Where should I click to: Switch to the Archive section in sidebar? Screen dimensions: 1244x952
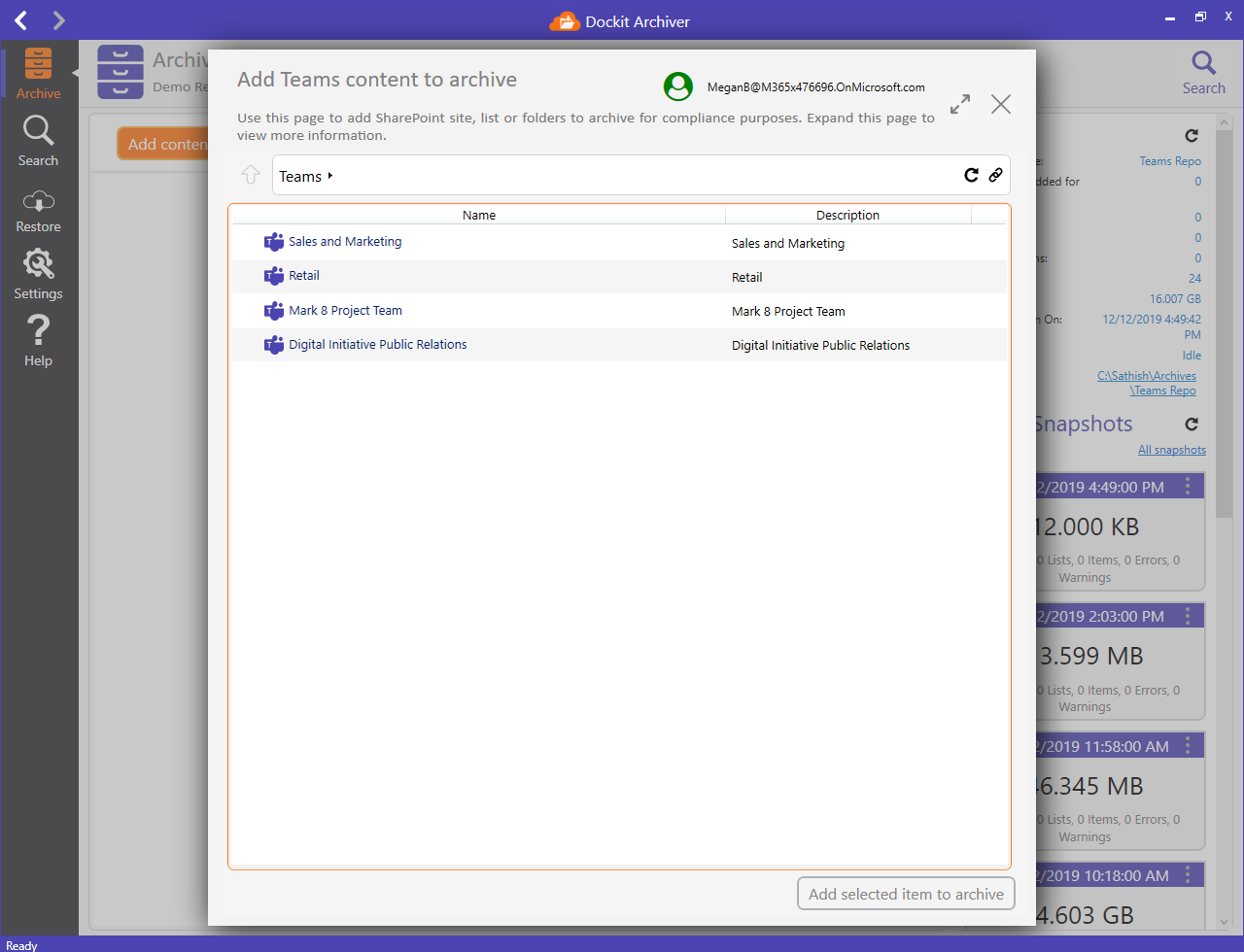point(38,73)
